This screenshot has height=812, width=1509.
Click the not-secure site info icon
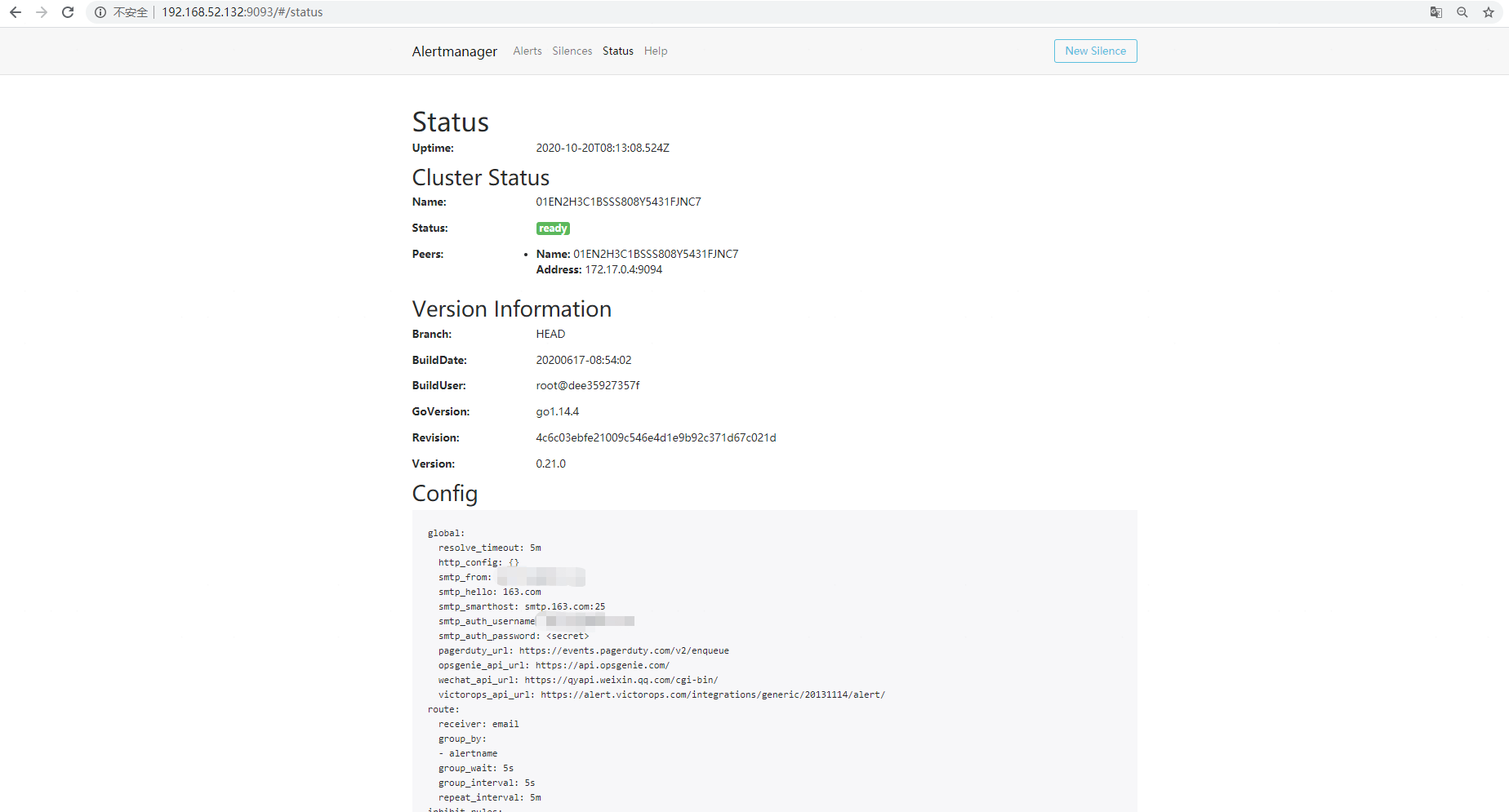[x=100, y=12]
